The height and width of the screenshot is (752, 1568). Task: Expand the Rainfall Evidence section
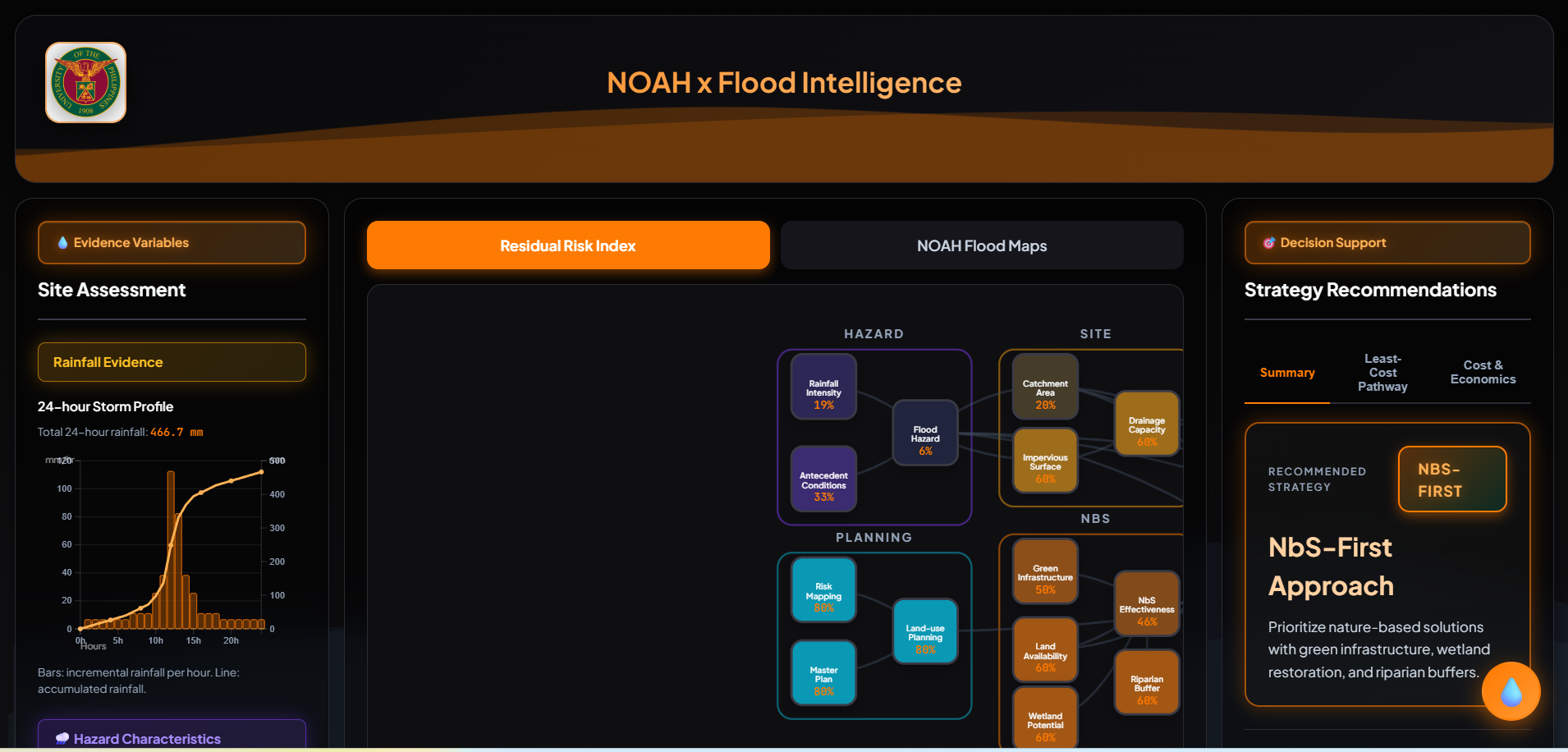(x=172, y=362)
